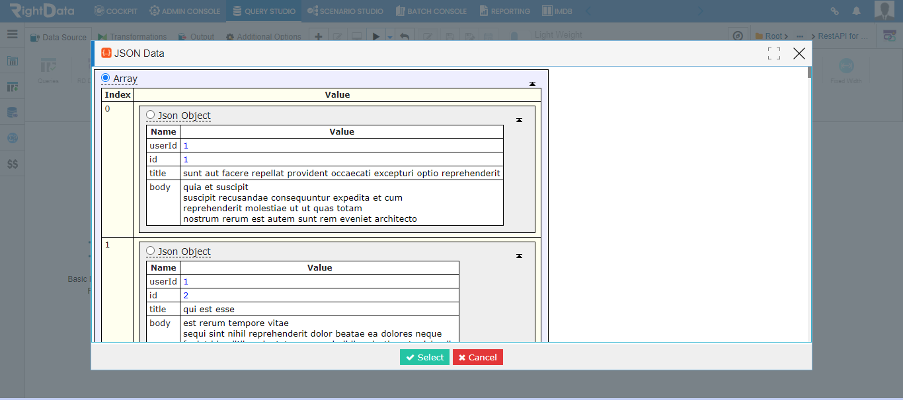Screen dimensions: 904x400
Task: Open the hamburger menu icon
Action: coord(12,35)
